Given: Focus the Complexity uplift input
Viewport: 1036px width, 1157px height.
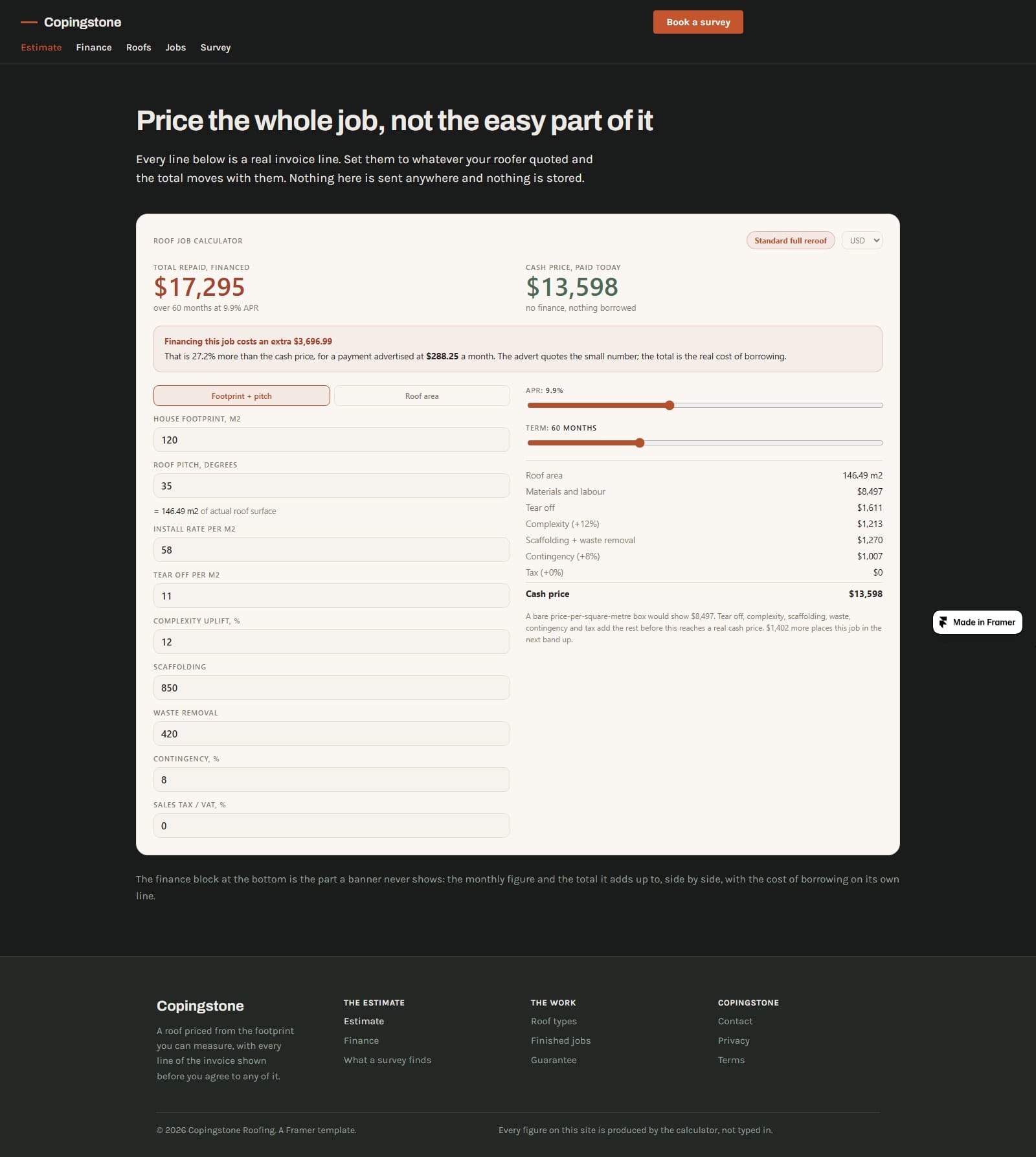Looking at the screenshot, I should (332, 642).
